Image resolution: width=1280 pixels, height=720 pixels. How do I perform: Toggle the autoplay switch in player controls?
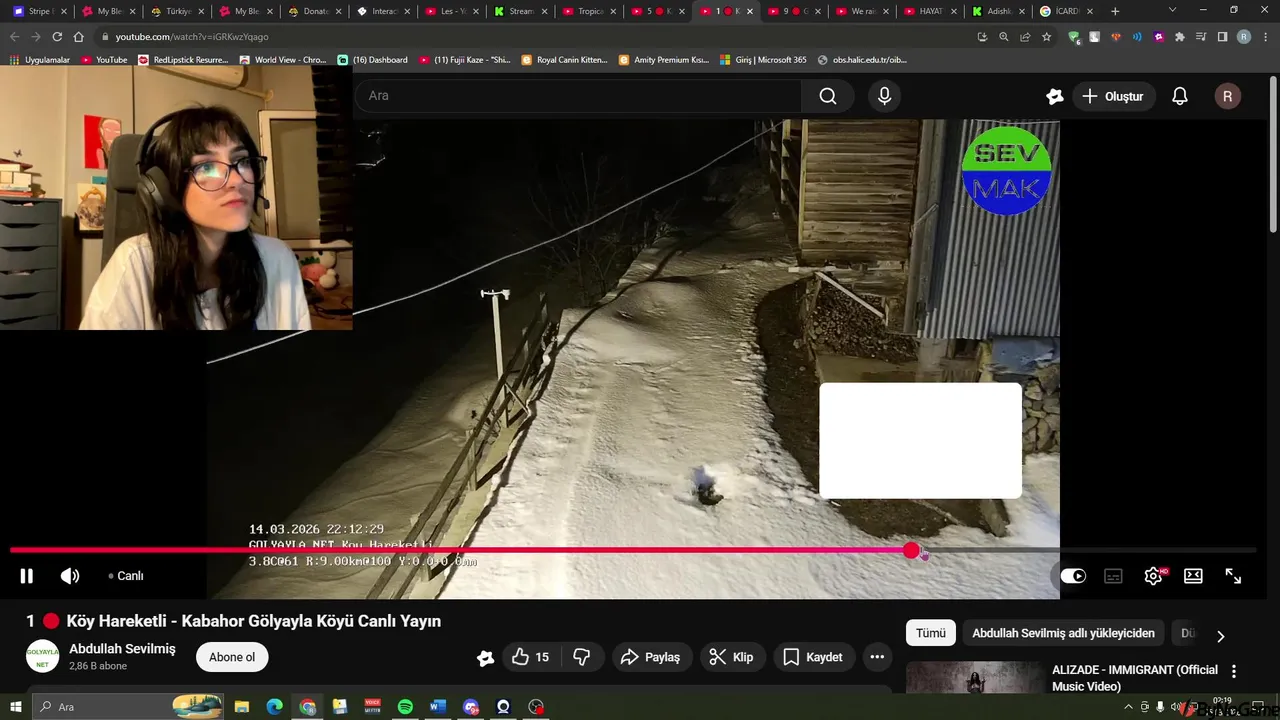[x=1073, y=576]
